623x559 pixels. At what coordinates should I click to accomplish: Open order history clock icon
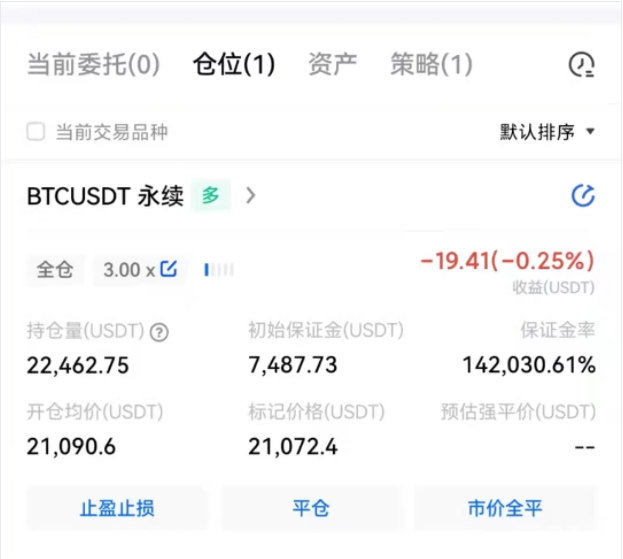[x=581, y=66]
